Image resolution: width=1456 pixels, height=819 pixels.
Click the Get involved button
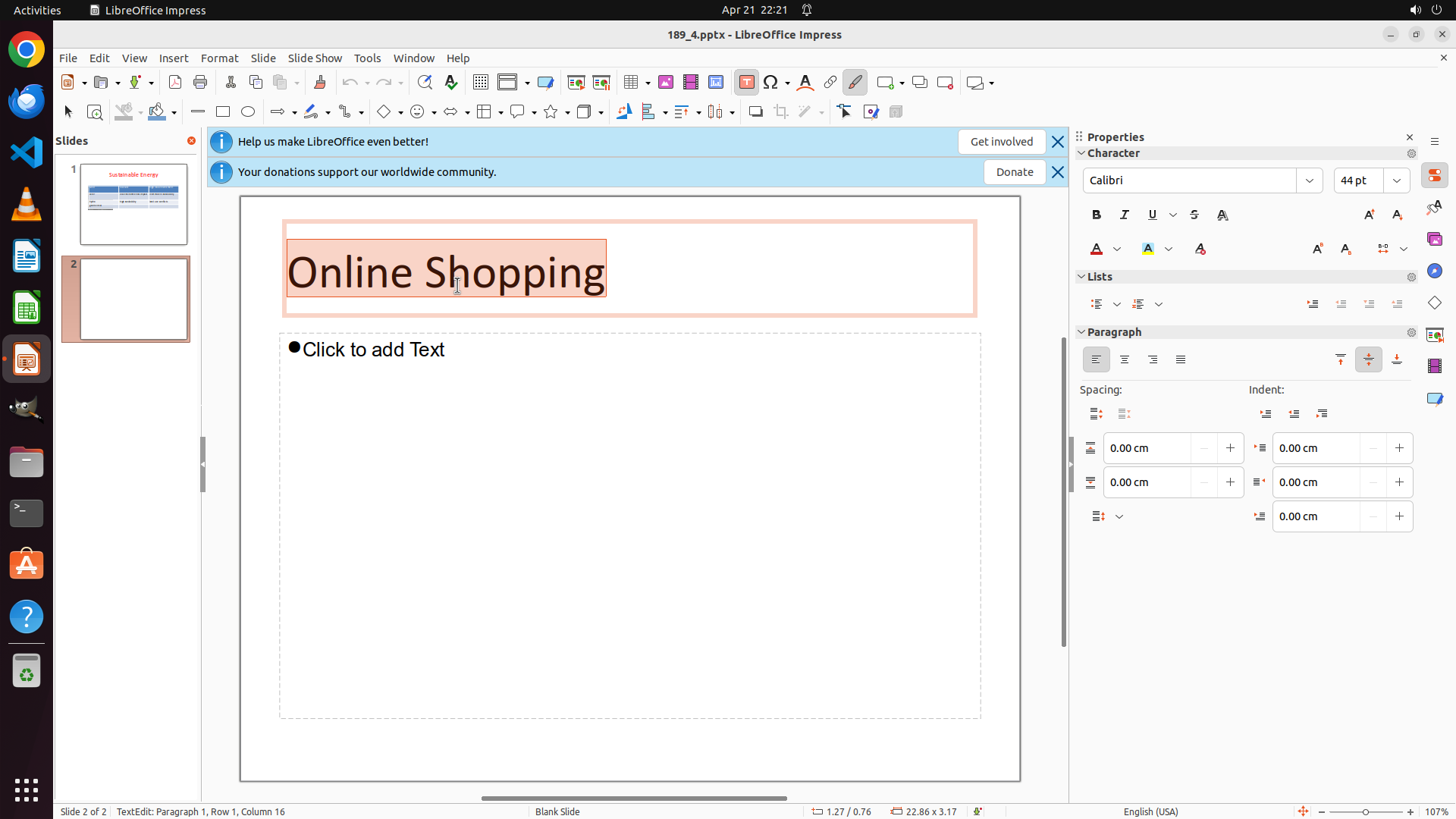(x=1001, y=142)
